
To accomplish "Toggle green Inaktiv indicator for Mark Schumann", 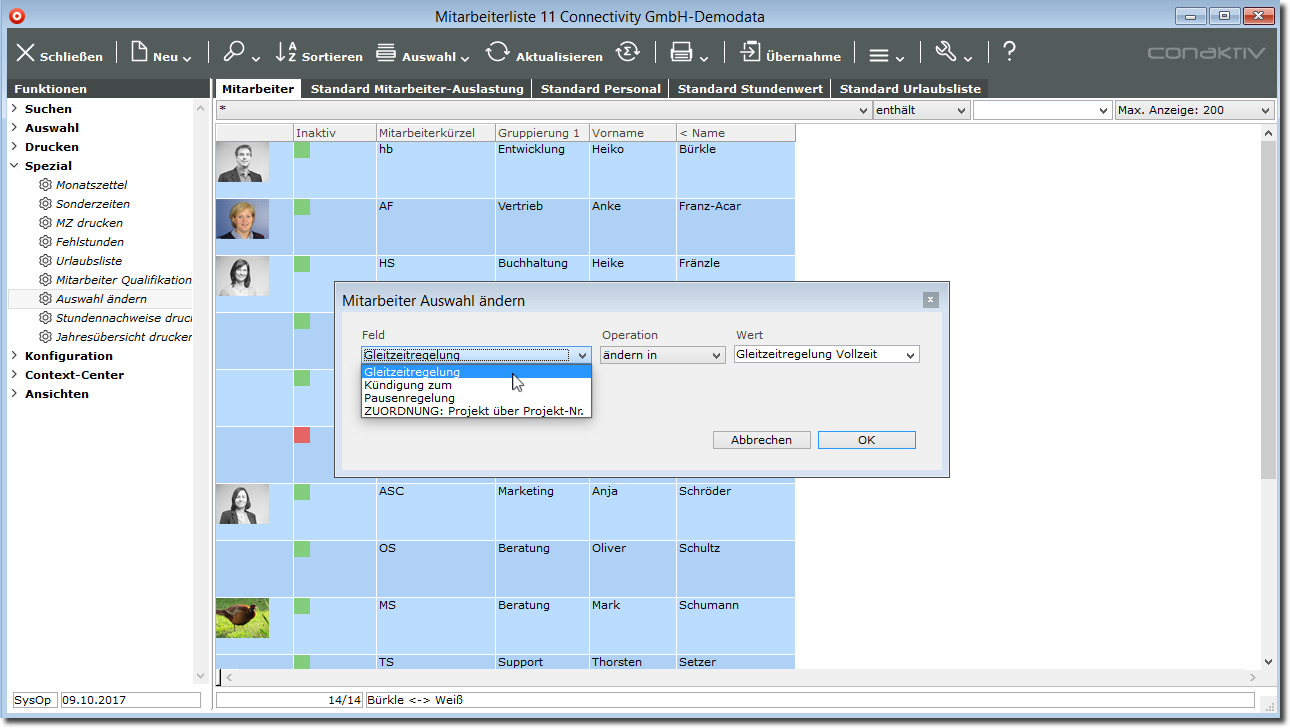I will pyautogui.click(x=302, y=606).
